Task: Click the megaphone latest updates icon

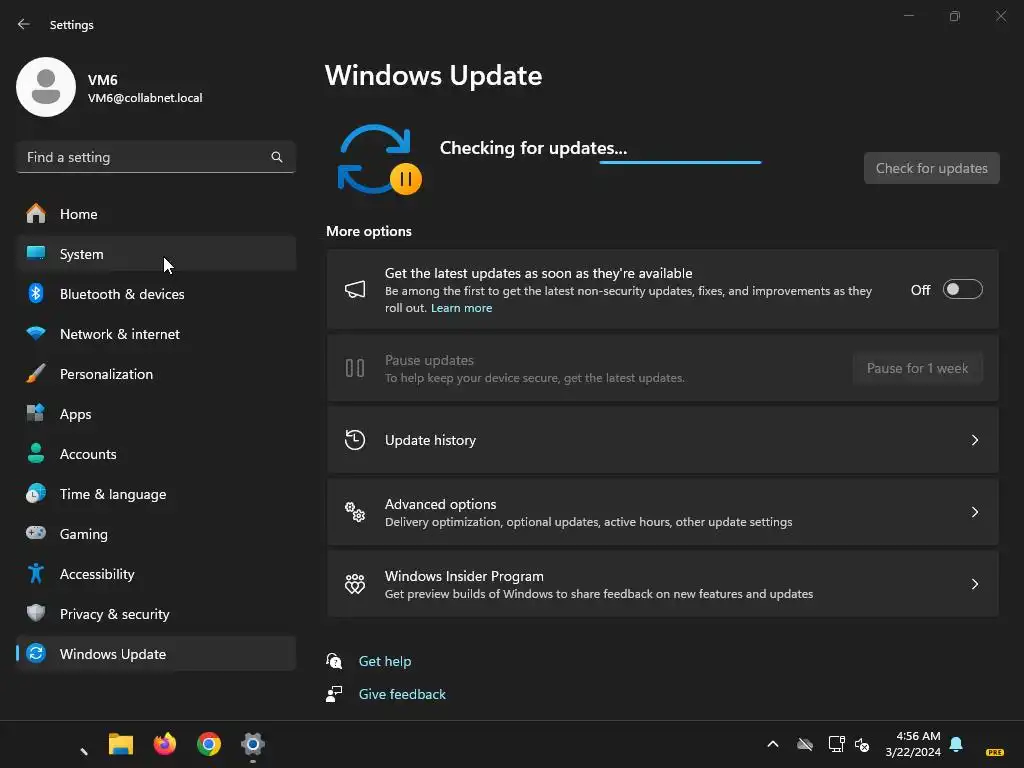Action: pyautogui.click(x=355, y=289)
